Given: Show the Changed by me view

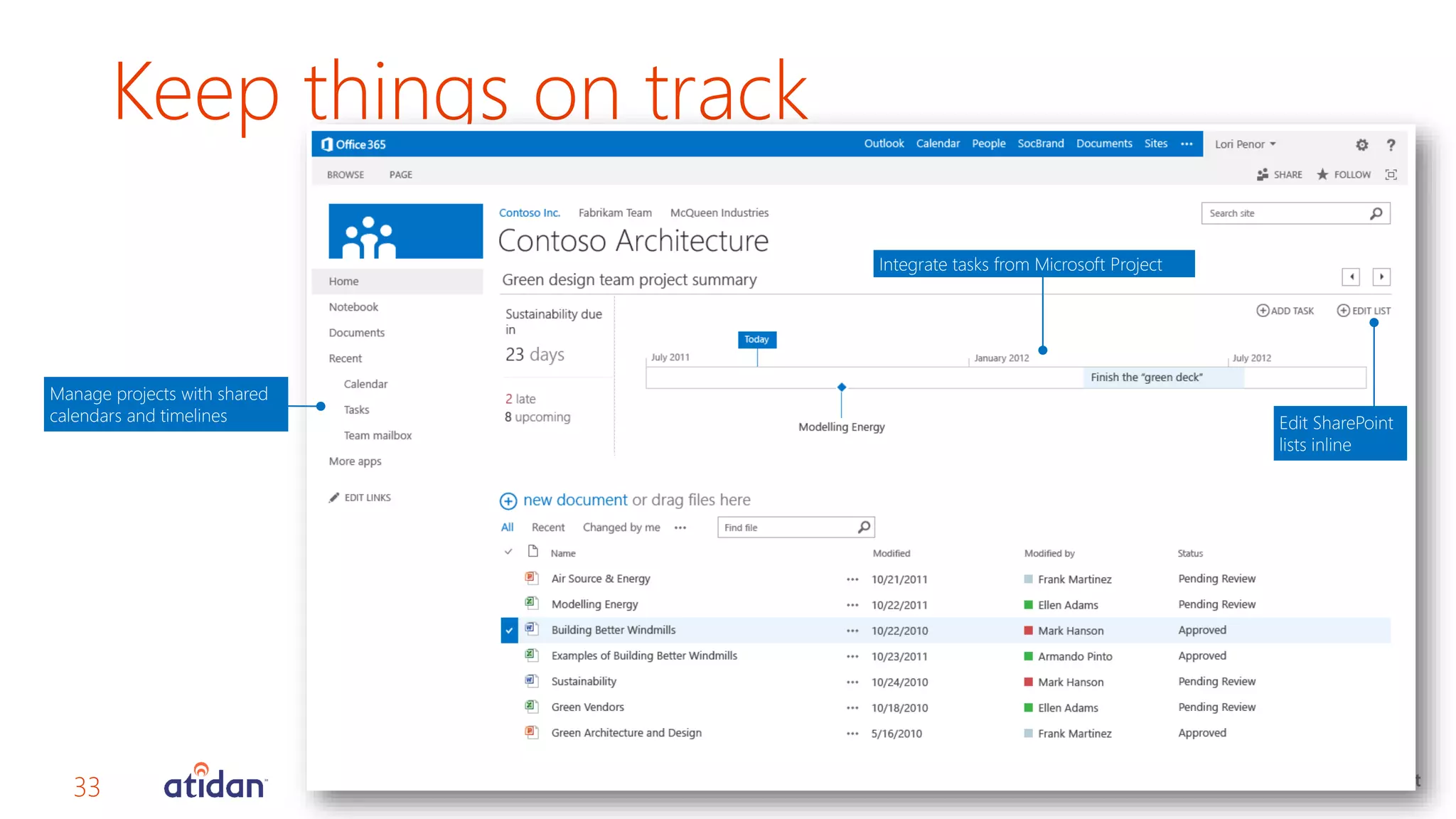Looking at the screenshot, I should click(x=621, y=528).
